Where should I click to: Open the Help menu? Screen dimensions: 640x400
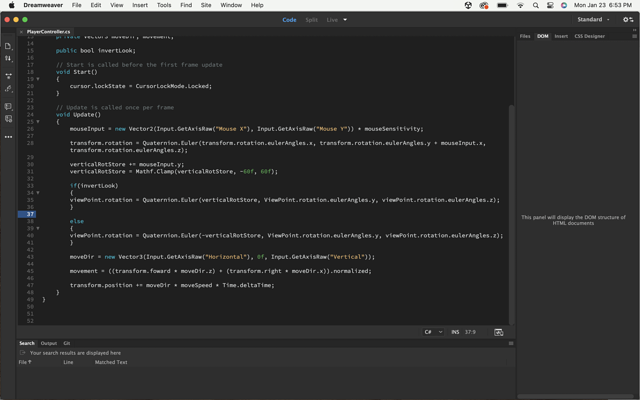point(257,5)
